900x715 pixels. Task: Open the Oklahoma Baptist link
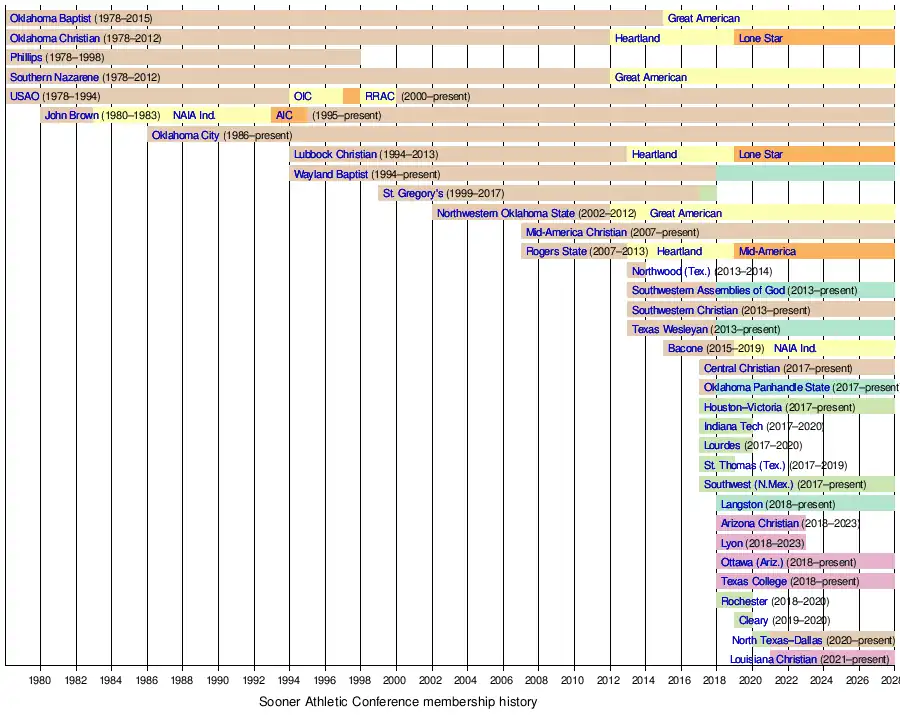50,18
